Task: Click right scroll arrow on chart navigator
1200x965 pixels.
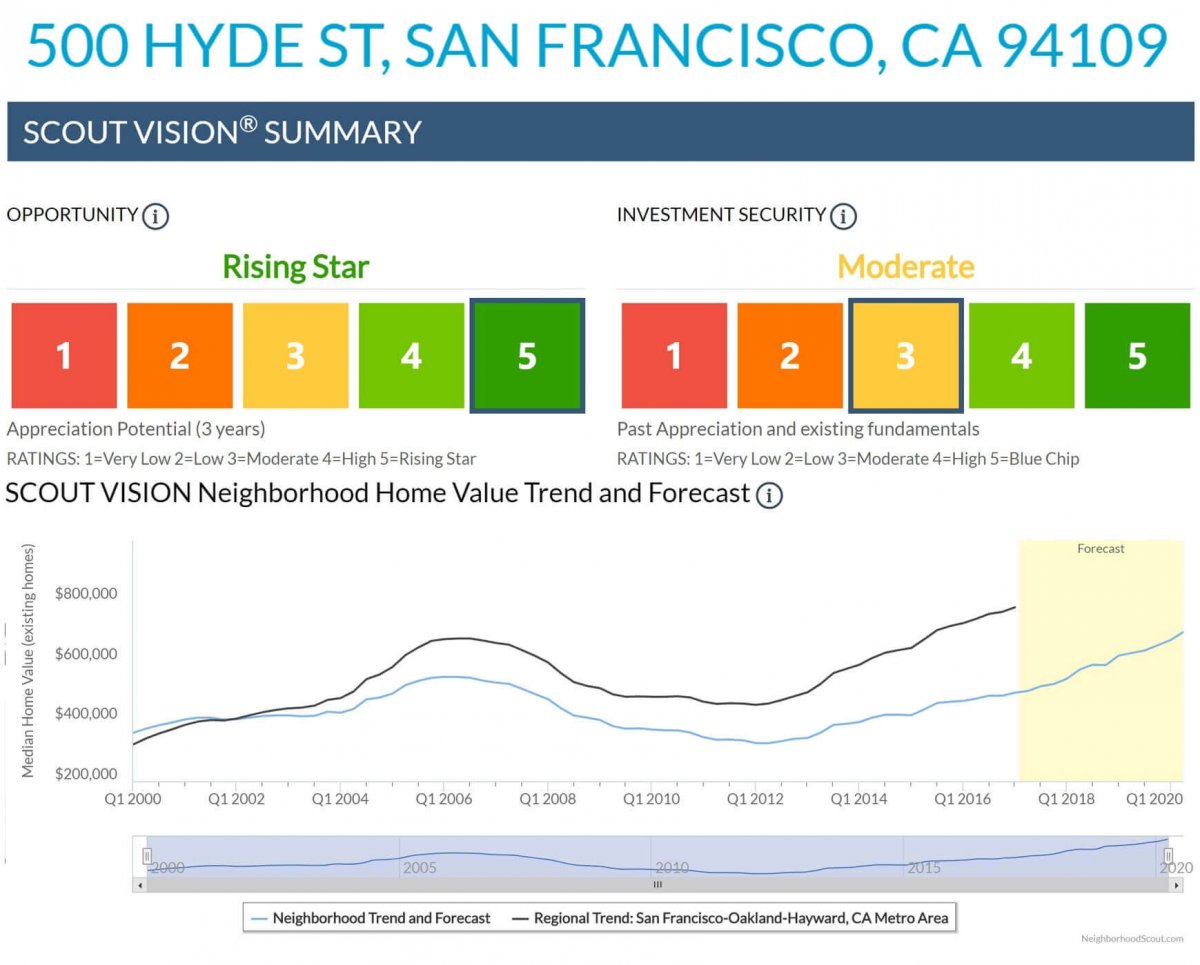Action: pos(1176,885)
